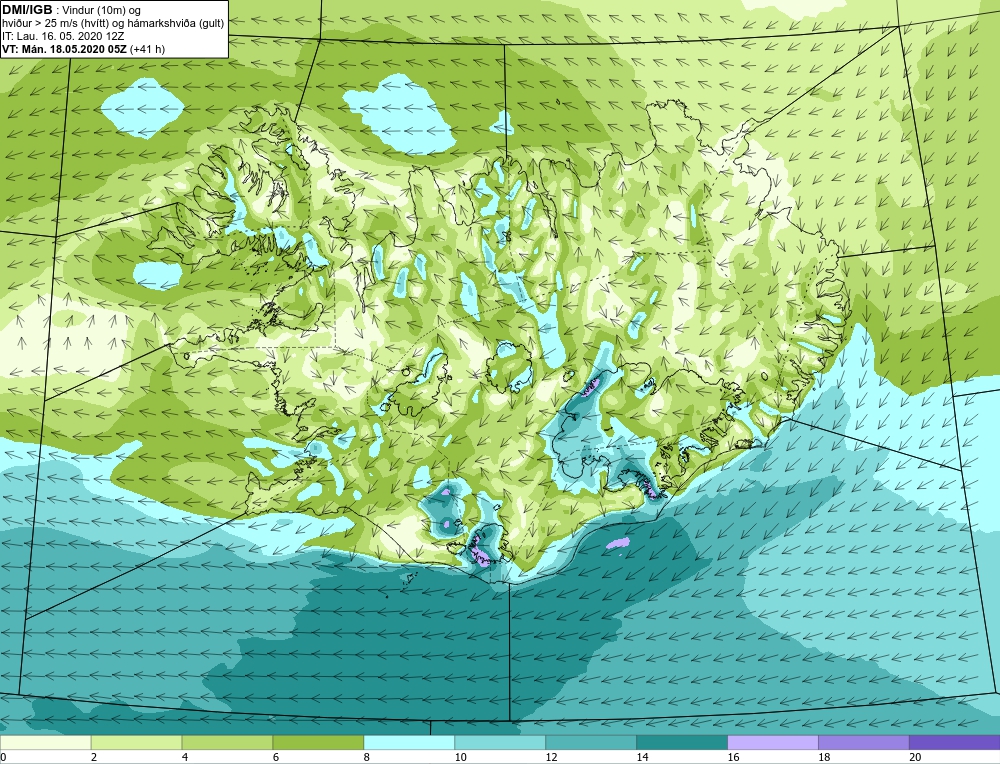Click the 'VT: Mán. 18.05.2020 05Z' valid time text
Viewport: 1000px width, 764px height.
click(x=64, y=49)
